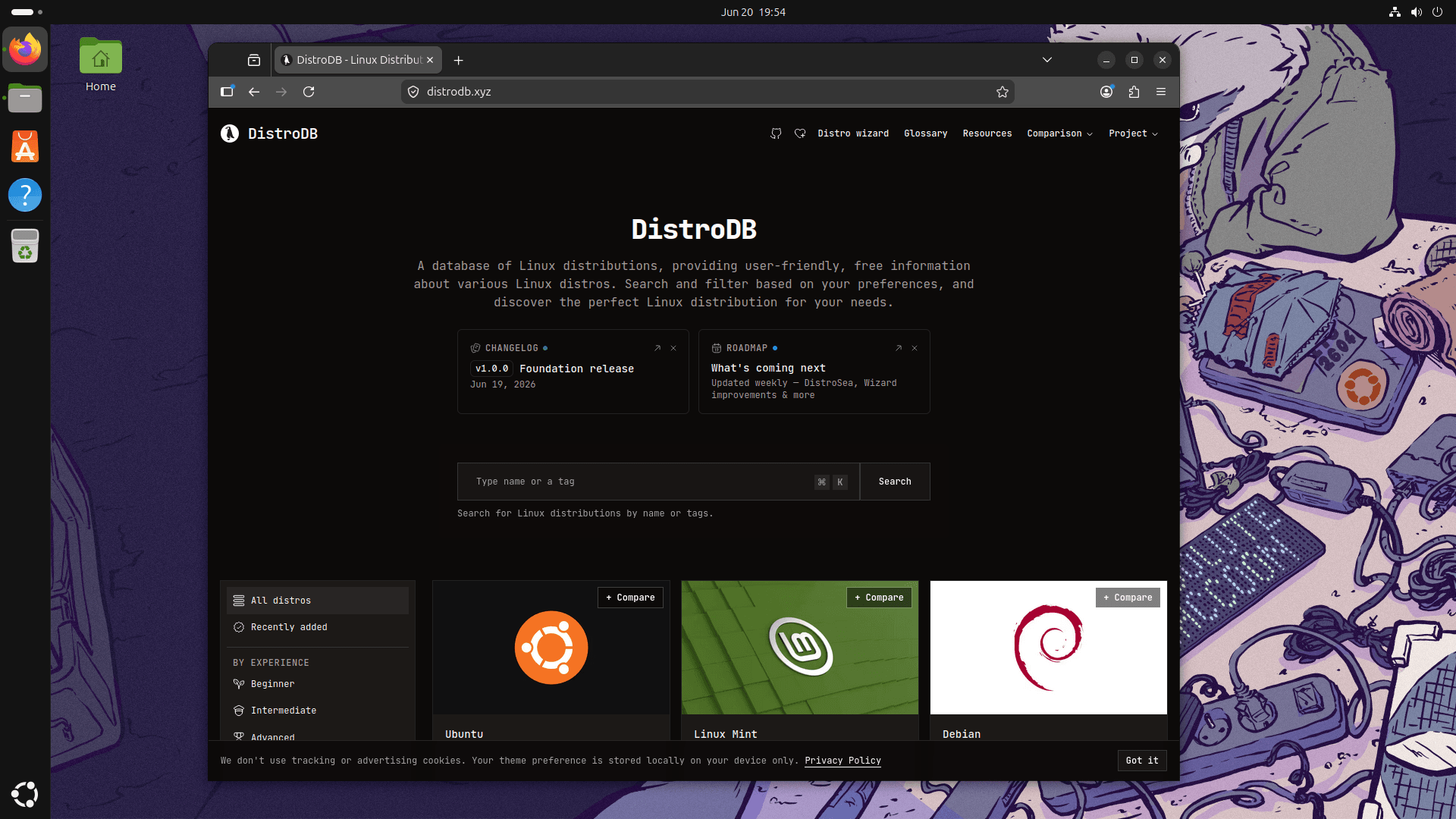Screen dimensions: 1456x819
Task: Click the Firefox icon in the Ubuntu dock
Action: tap(25, 49)
